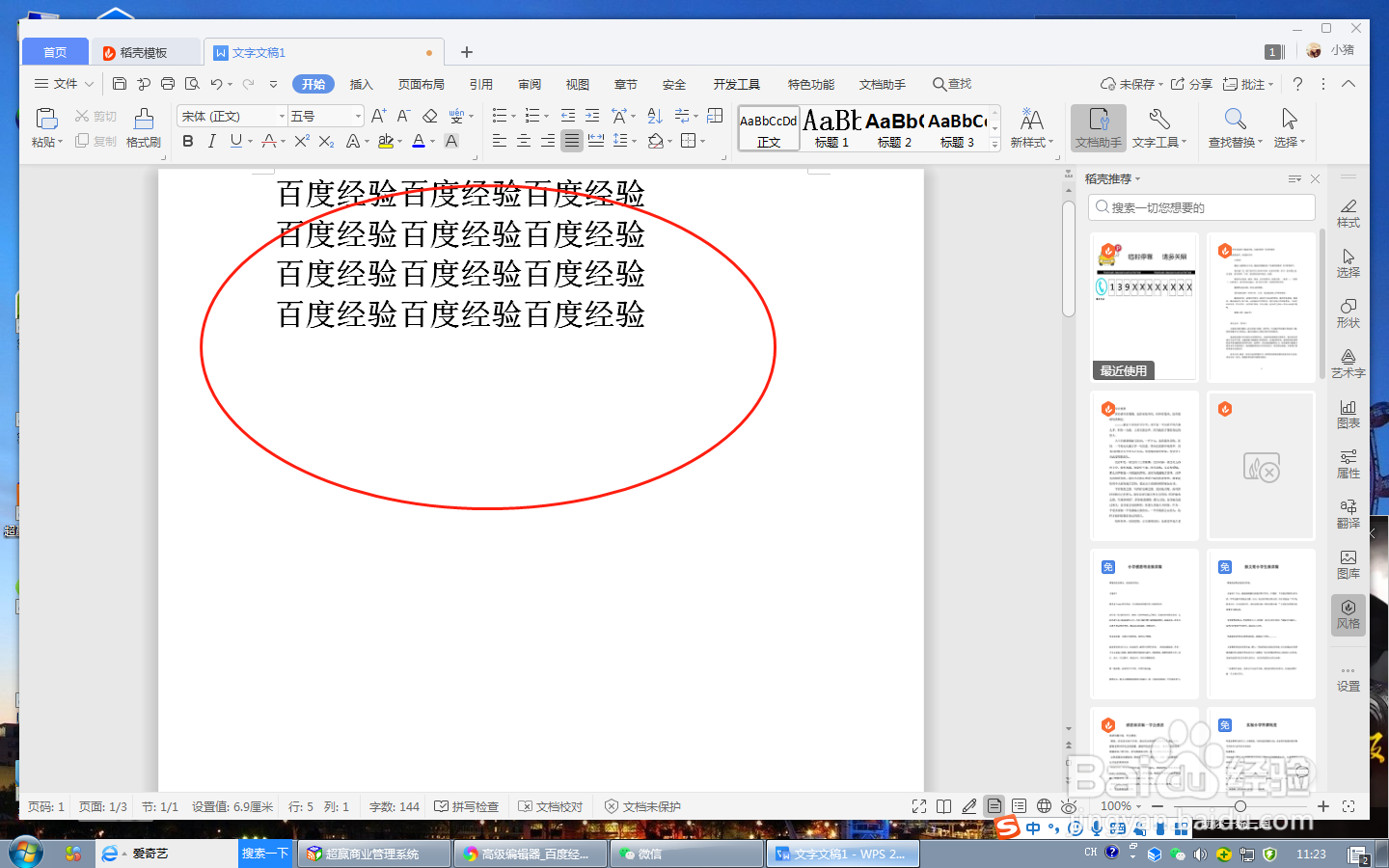The image size is (1389, 868).
Task: Decrease font size with A- icon
Action: pyautogui.click(x=404, y=116)
